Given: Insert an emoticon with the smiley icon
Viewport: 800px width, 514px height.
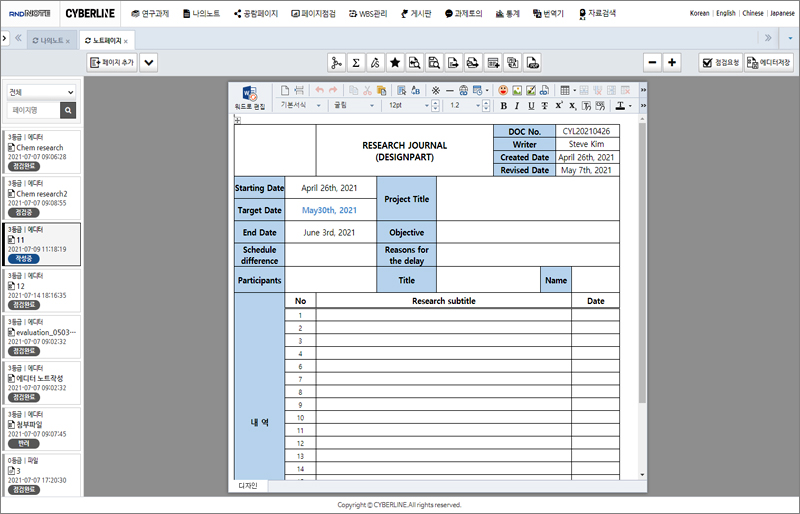Looking at the screenshot, I should [x=502, y=90].
